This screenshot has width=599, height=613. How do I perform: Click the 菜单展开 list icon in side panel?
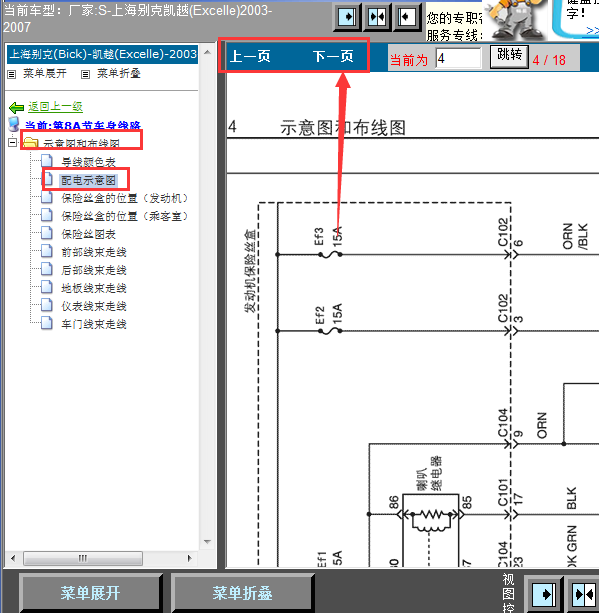(x=12, y=74)
